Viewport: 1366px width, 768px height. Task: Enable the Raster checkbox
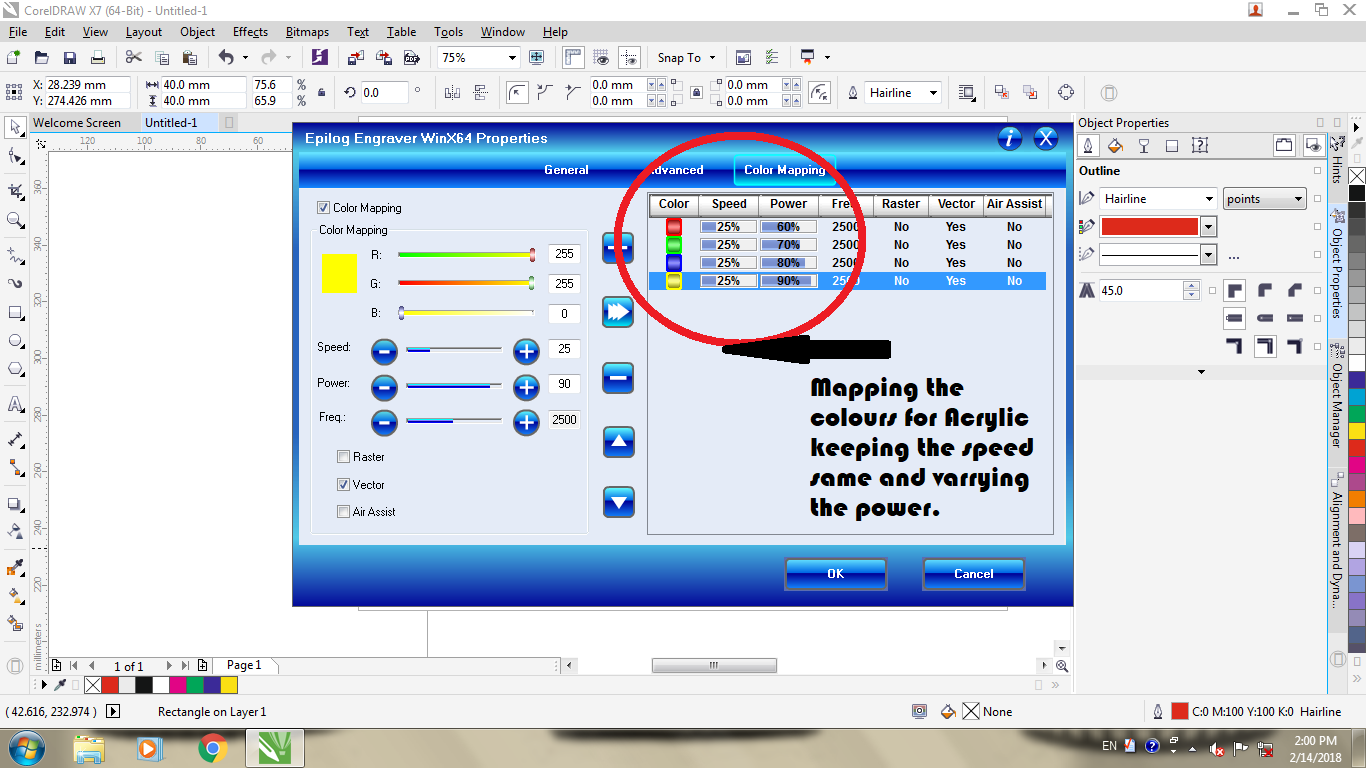pos(344,457)
